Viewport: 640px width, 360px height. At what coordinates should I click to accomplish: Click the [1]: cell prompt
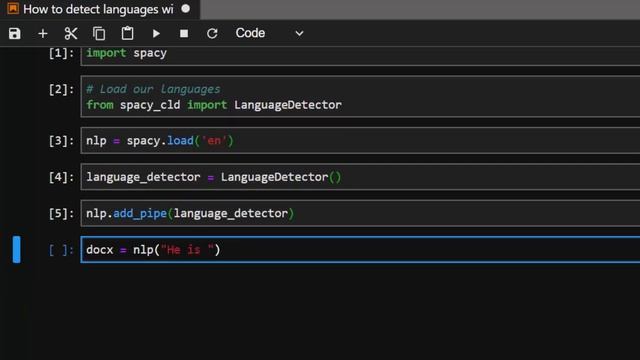tap(61, 53)
